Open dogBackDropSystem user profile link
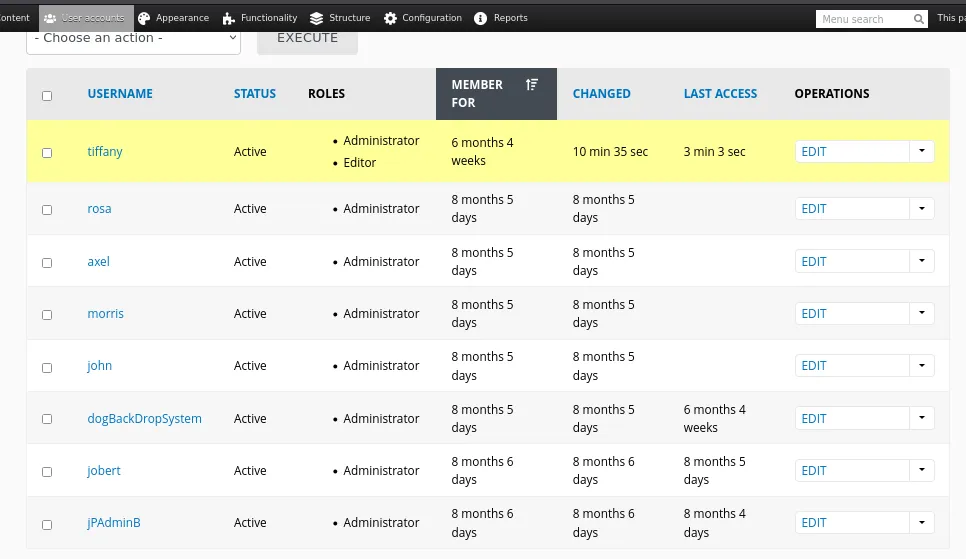 pos(144,418)
